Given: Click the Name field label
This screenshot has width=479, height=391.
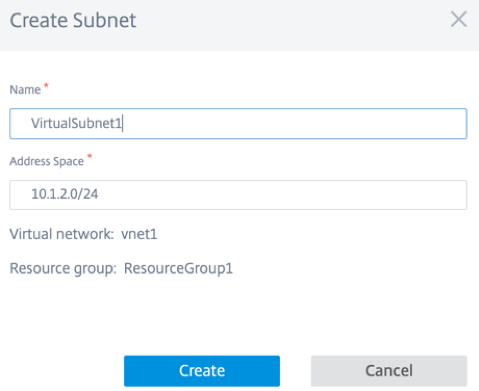Looking at the screenshot, I should coord(25,90).
